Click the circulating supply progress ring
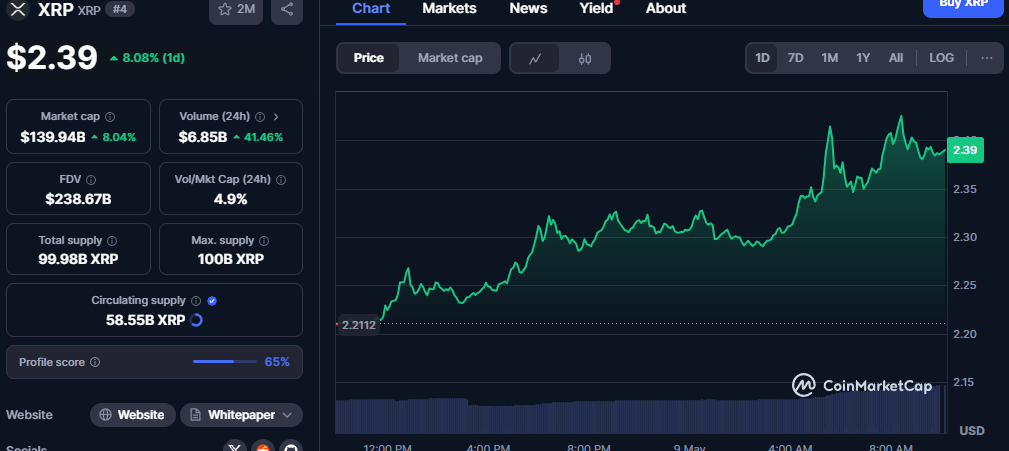This screenshot has height=451, width=1009. [196, 320]
